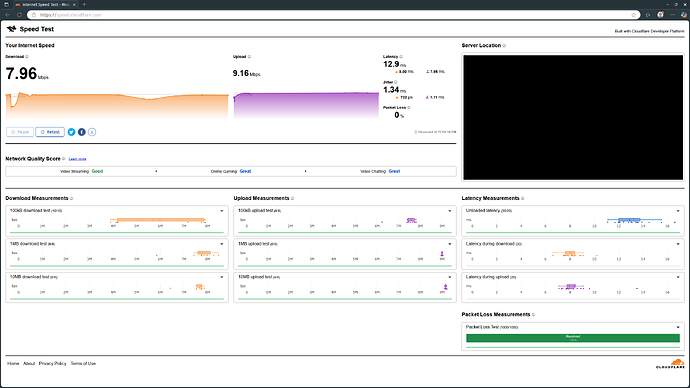Click the info icon beside Download label
The height and width of the screenshot is (388, 690).
pyautogui.click(x=27, y=57)
